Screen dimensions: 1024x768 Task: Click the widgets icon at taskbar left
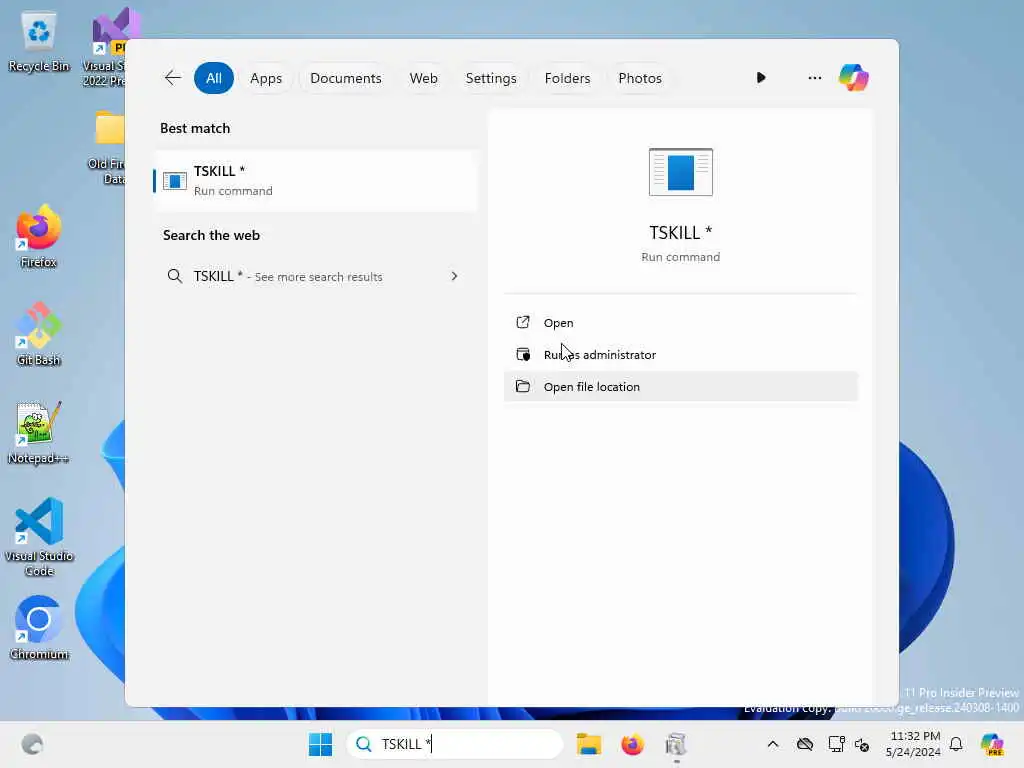tap(32, 744)
